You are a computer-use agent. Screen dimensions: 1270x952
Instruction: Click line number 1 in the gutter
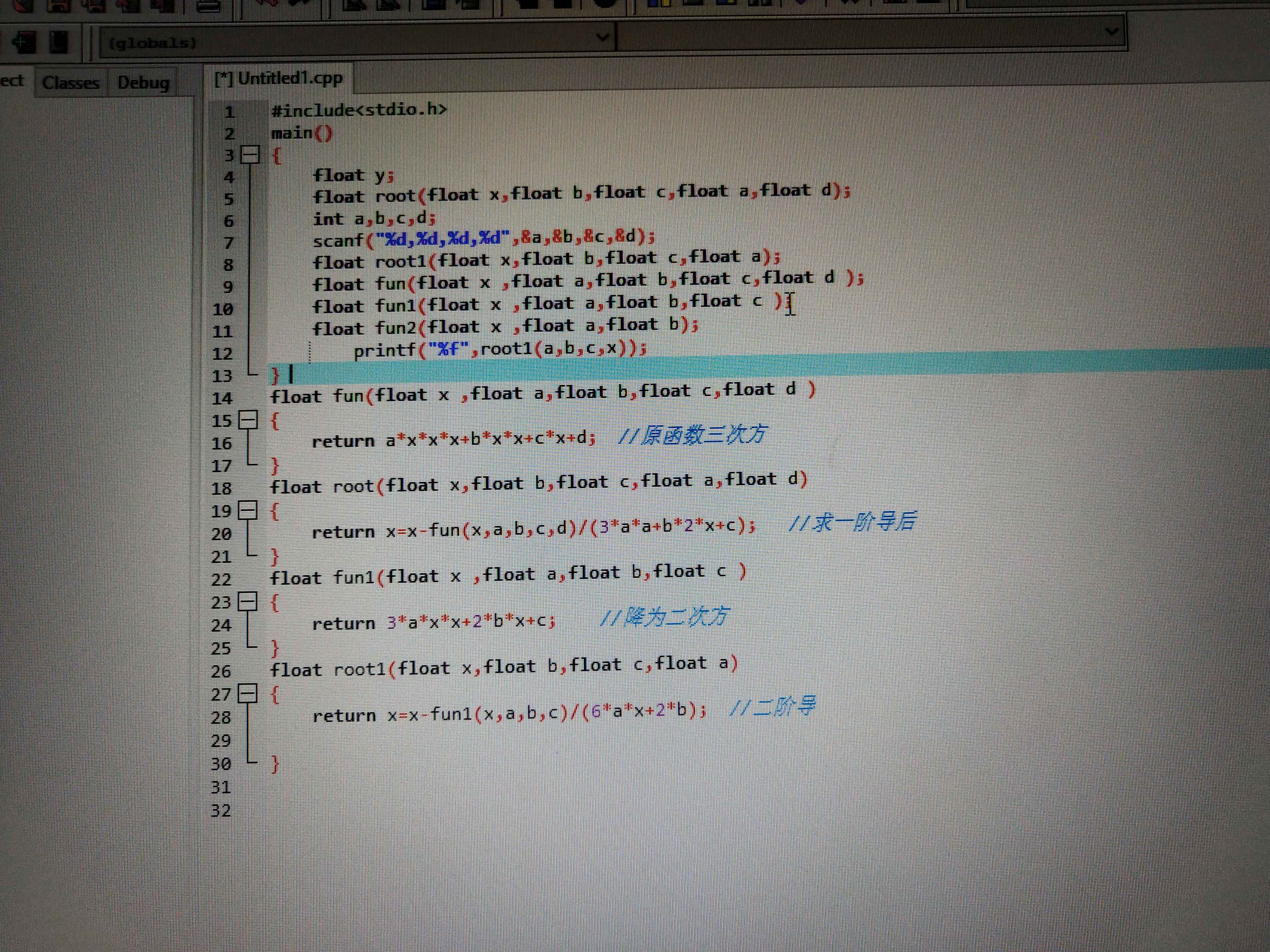tap(229, 112)
